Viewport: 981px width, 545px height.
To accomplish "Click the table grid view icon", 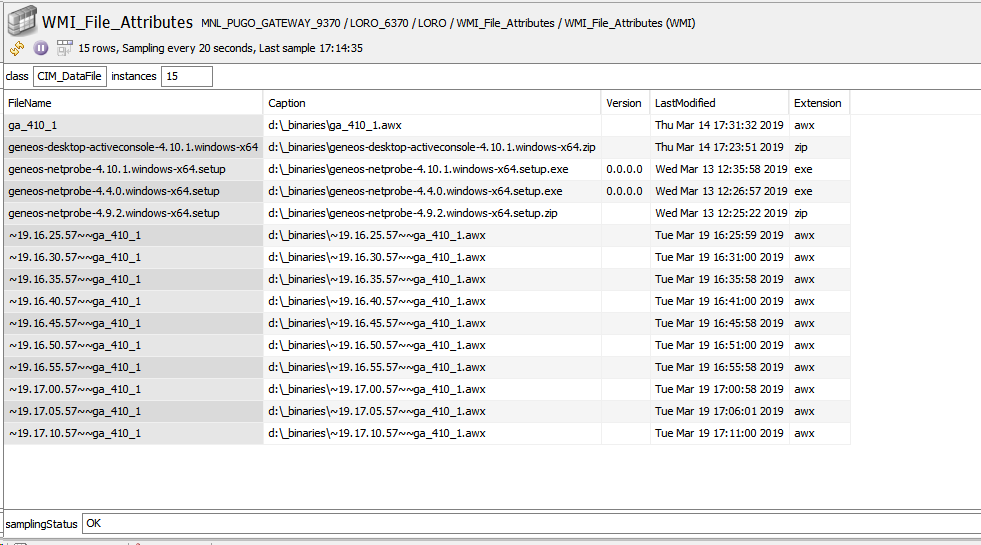I will pos(64,48).
